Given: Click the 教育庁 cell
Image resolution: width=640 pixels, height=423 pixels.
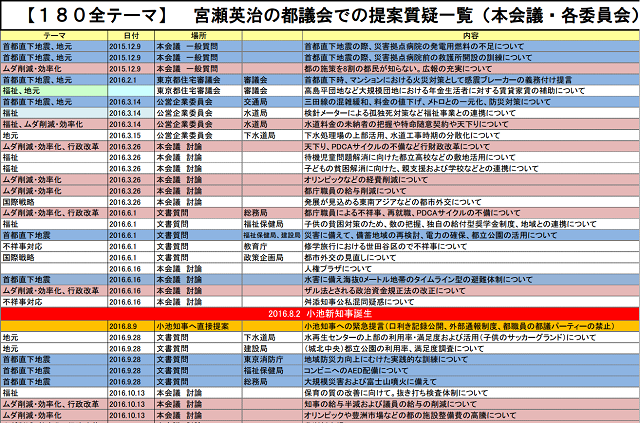Looking at the screenshot, I should coord(272,246).
